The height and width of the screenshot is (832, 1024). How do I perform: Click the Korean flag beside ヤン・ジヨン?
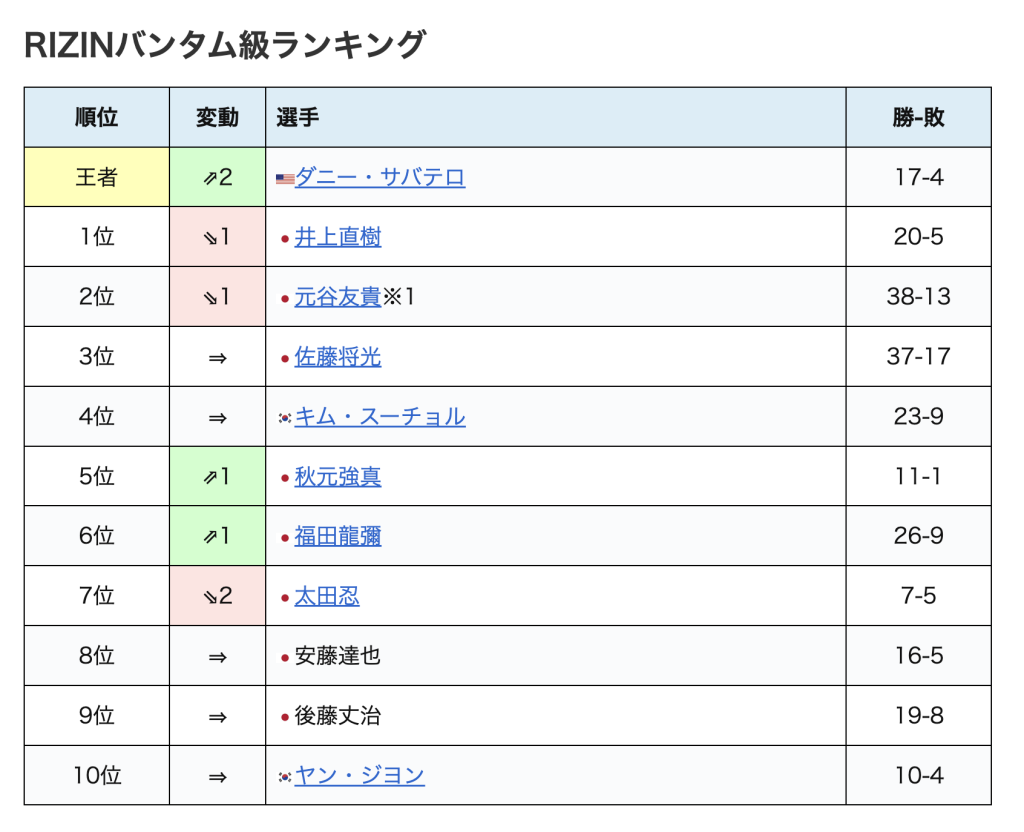pos(285,776)
